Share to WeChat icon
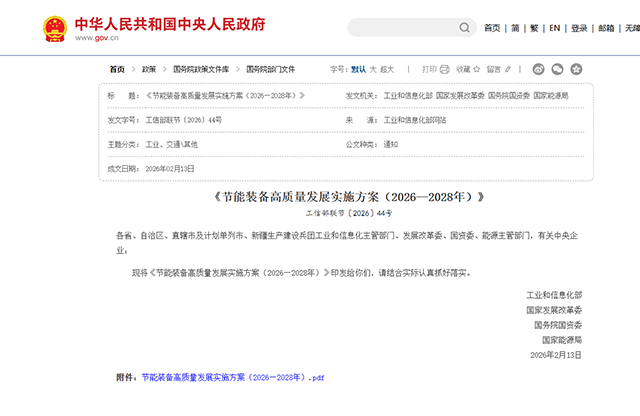This screenshot has height=416, width=640. pyautogui.click(x=557, y=69)
